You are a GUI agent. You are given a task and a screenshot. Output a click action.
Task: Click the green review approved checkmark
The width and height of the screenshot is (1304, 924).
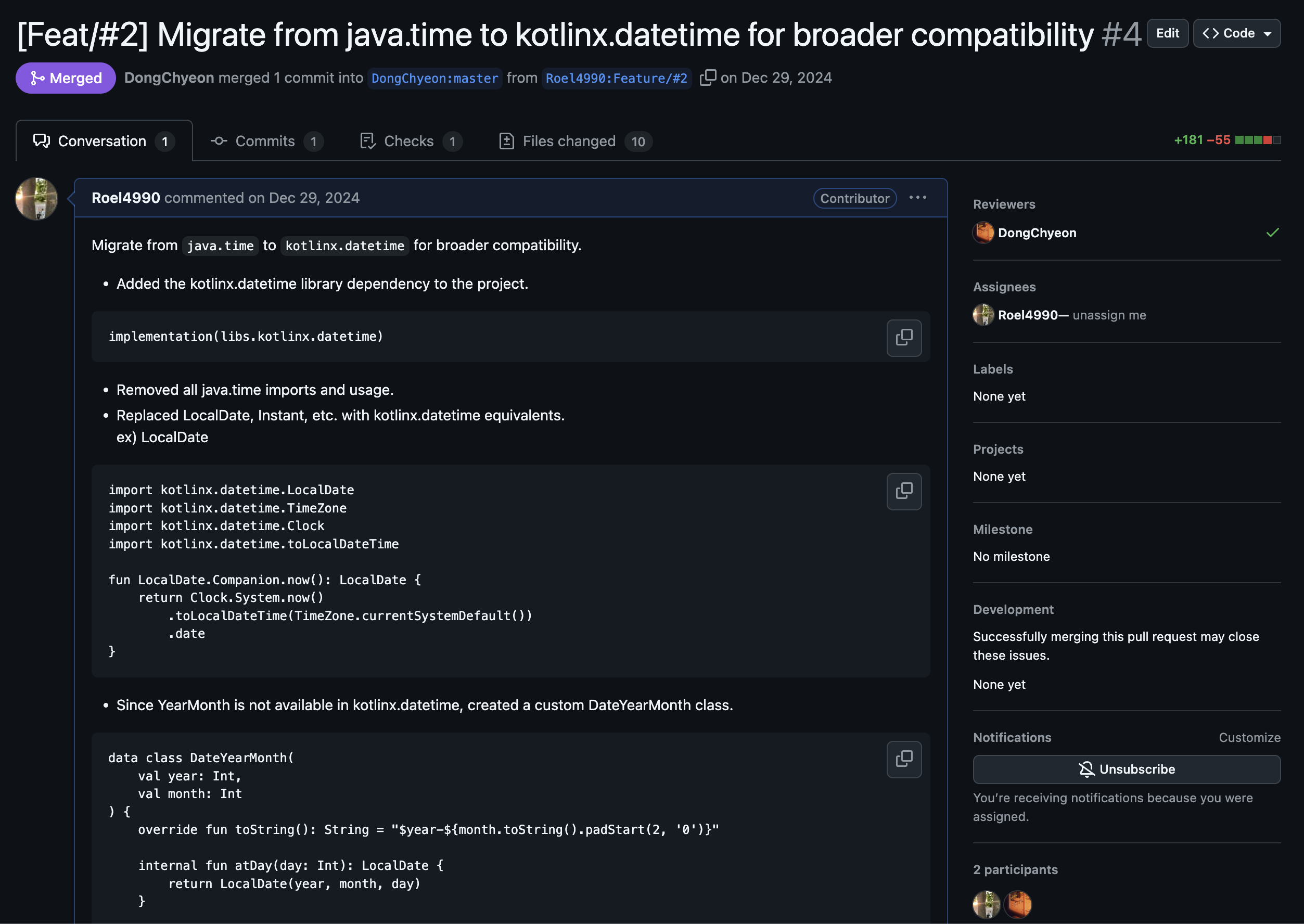1272,232
